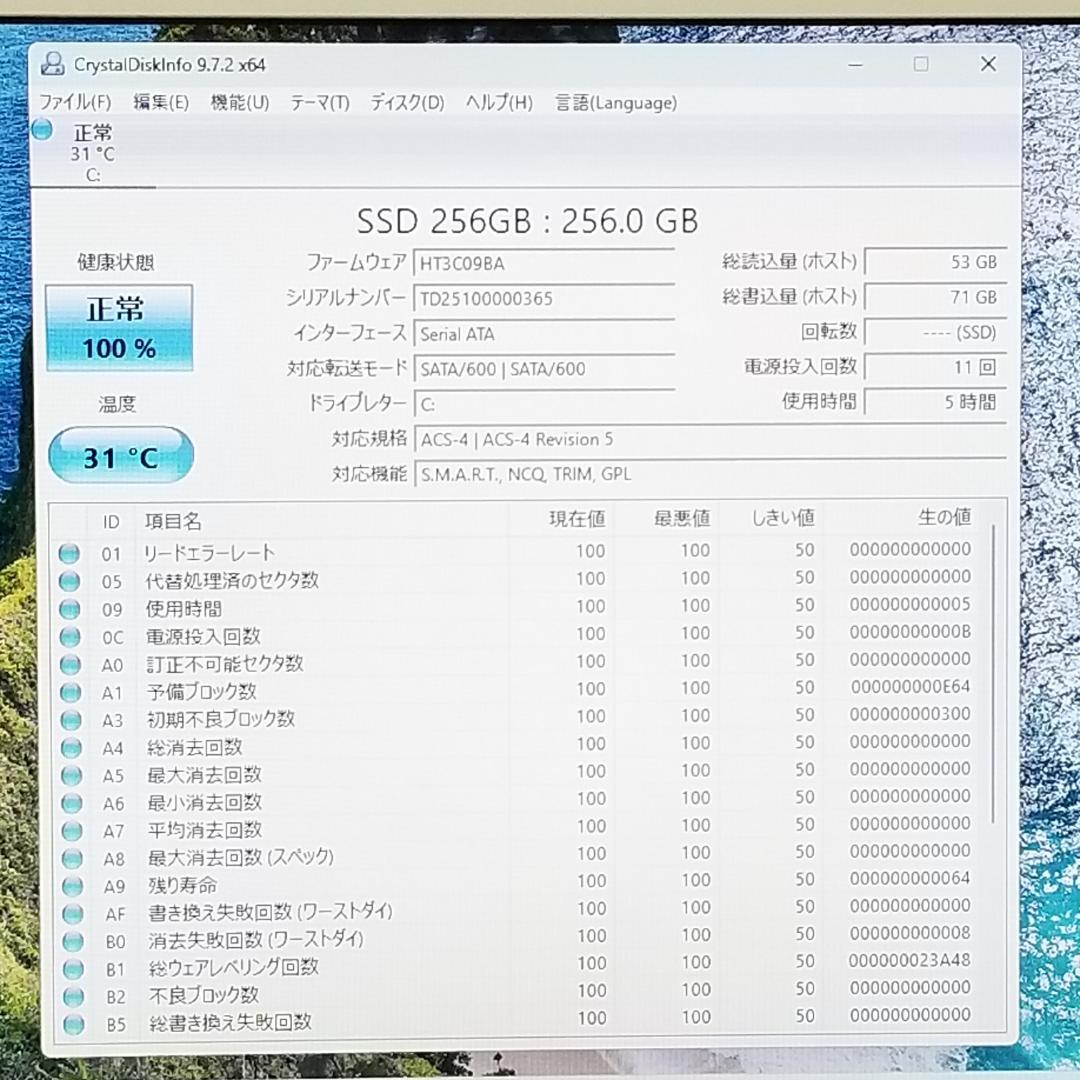Click the 正常 100 % health status button
This screenshot has height=1080, width=1080.
tap(119, 328)
